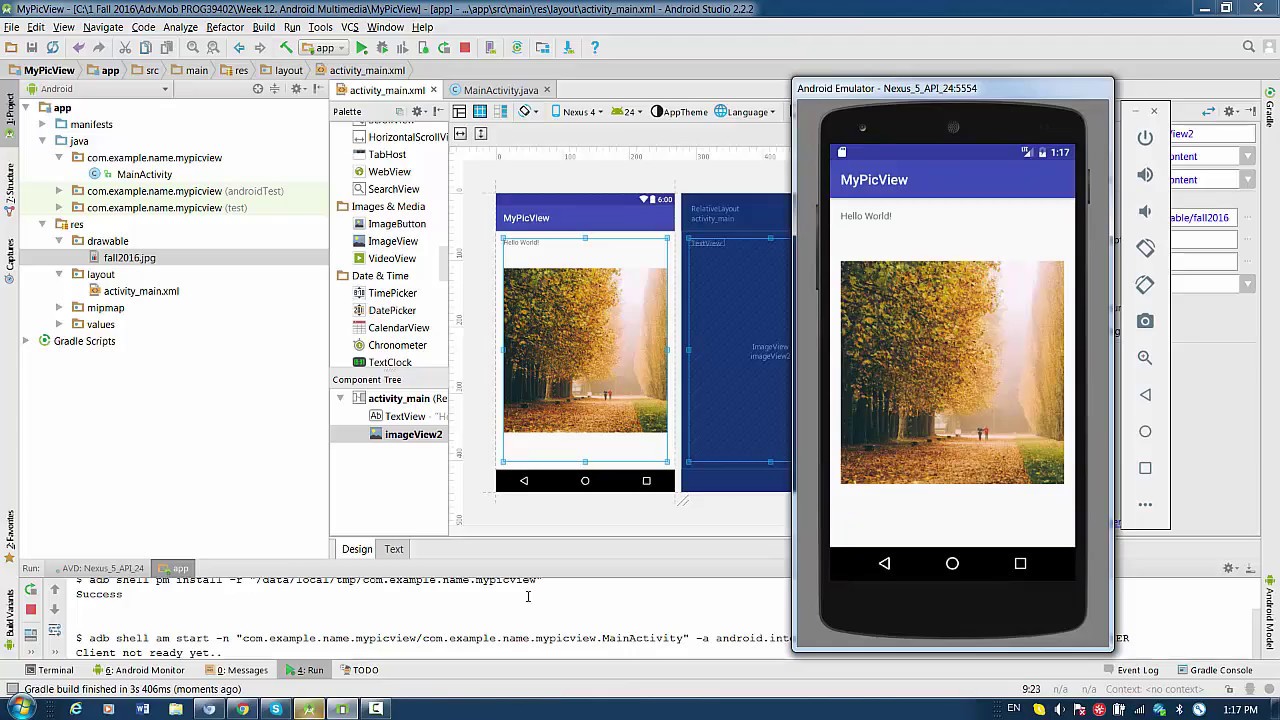Image resolution: width=1280 pixels, height=720 pixels.
Task: Switch to the Text editor tab
Action: pyautogui.click(x=394, y=549)
